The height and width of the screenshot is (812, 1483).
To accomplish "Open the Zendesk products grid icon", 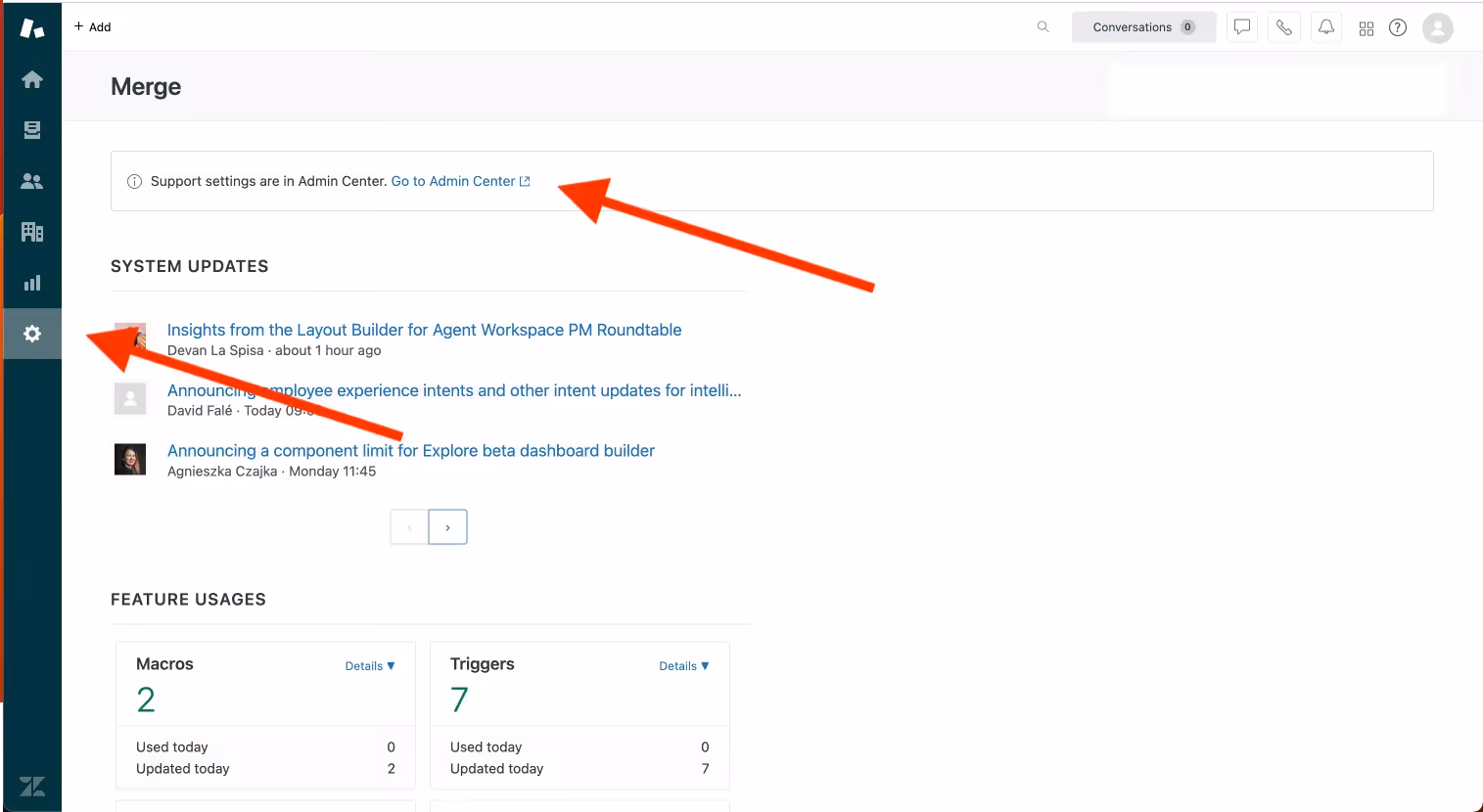I will click(x=1367, y=28).
